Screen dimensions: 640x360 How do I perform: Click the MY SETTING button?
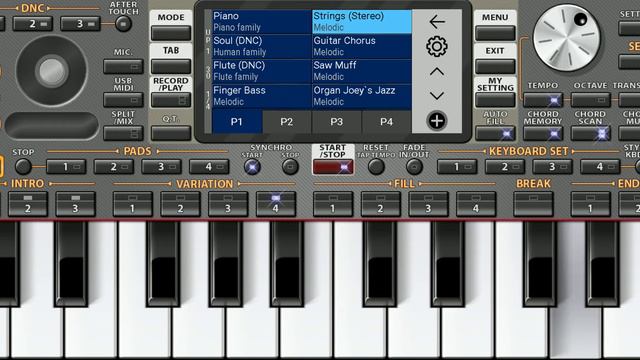(x=495, y=100)
